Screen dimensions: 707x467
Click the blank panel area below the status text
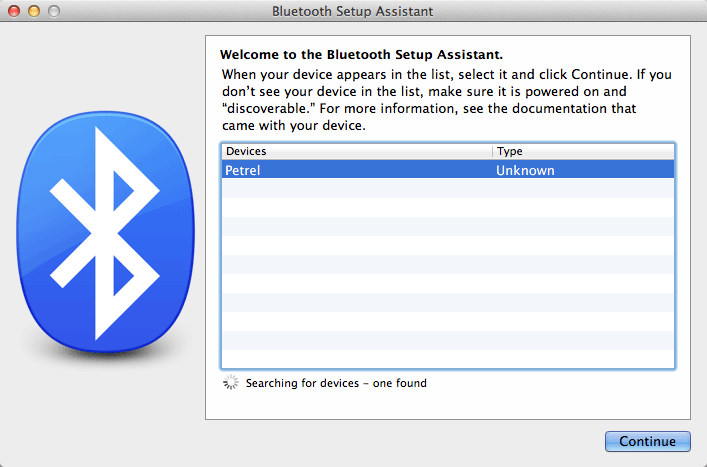pyautogui.click(x=448, y=405)
